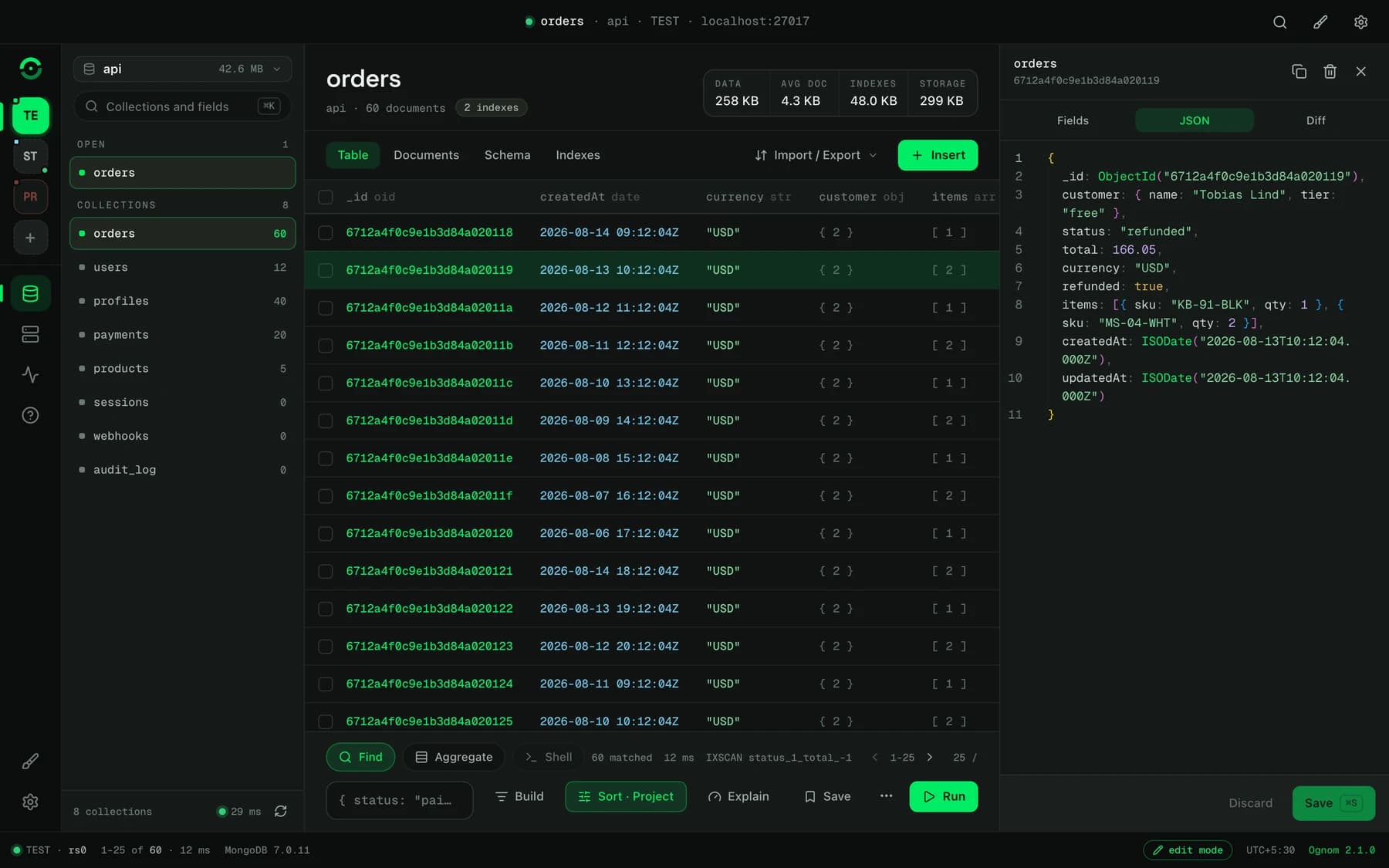The height and width of the screenshot is (868, 1389).
Task: Refresh collections list icon
Action: click(x=281, y=811)
